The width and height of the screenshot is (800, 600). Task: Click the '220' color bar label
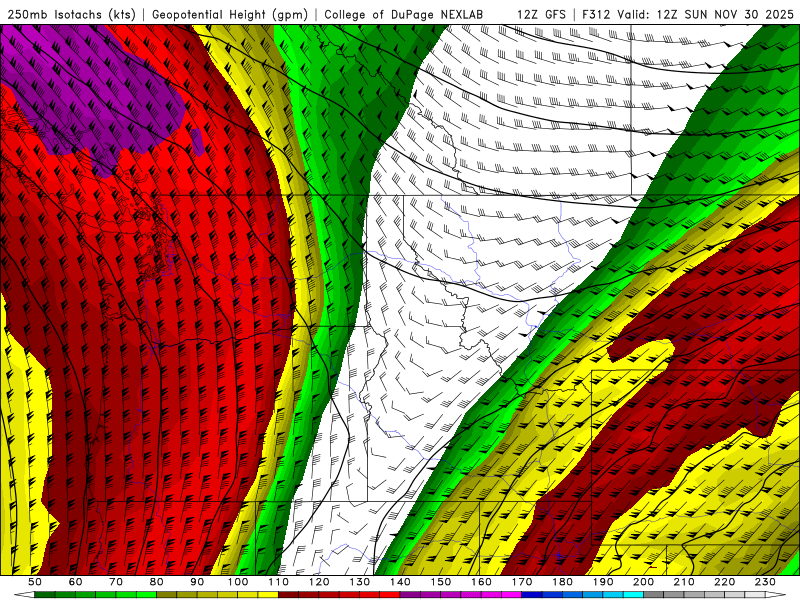pyautogui.click(x=724, y=582)
